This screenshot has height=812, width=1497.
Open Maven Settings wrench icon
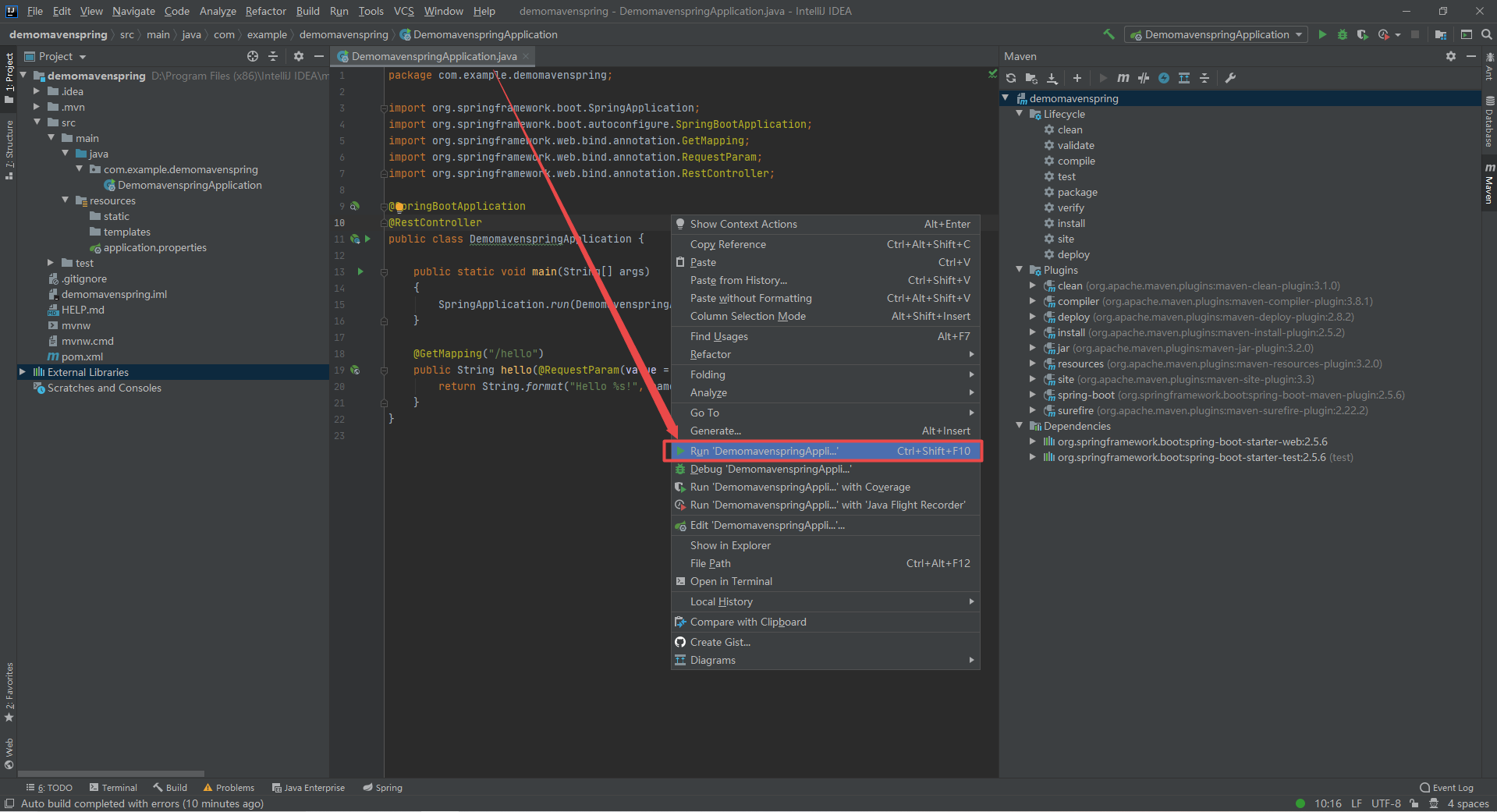[1230, 78]
